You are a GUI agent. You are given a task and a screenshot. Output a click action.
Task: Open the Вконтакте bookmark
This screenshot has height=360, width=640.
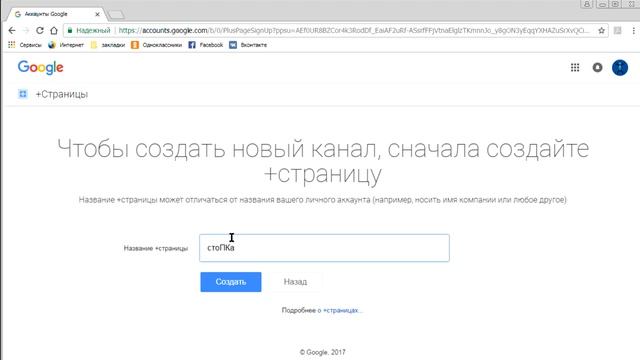click(248, 45)
